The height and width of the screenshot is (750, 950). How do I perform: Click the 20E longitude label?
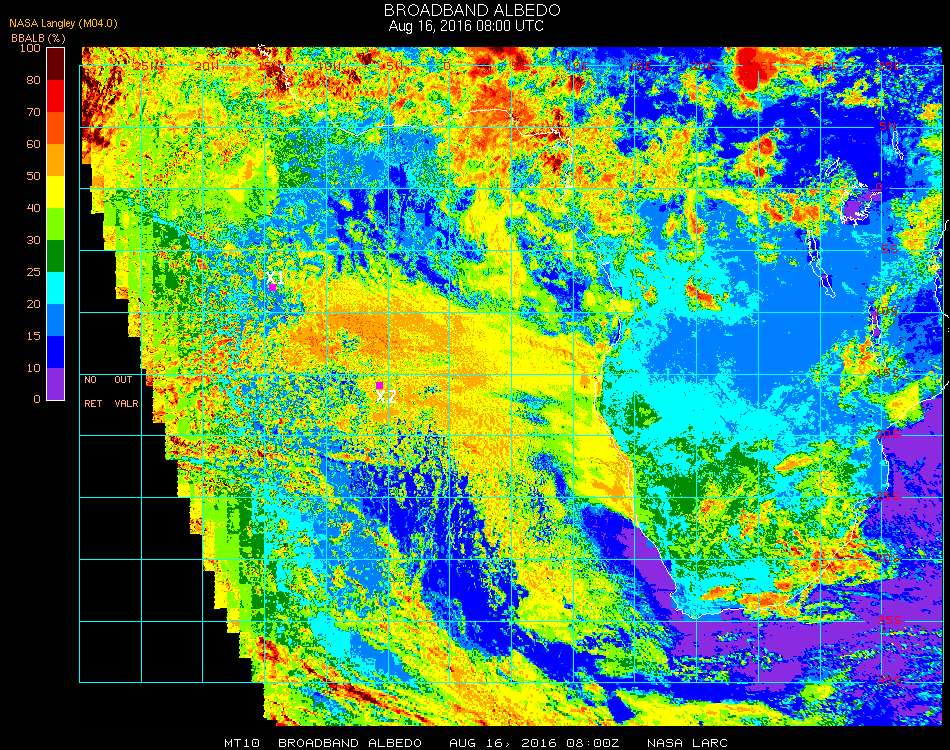(703, 66)
